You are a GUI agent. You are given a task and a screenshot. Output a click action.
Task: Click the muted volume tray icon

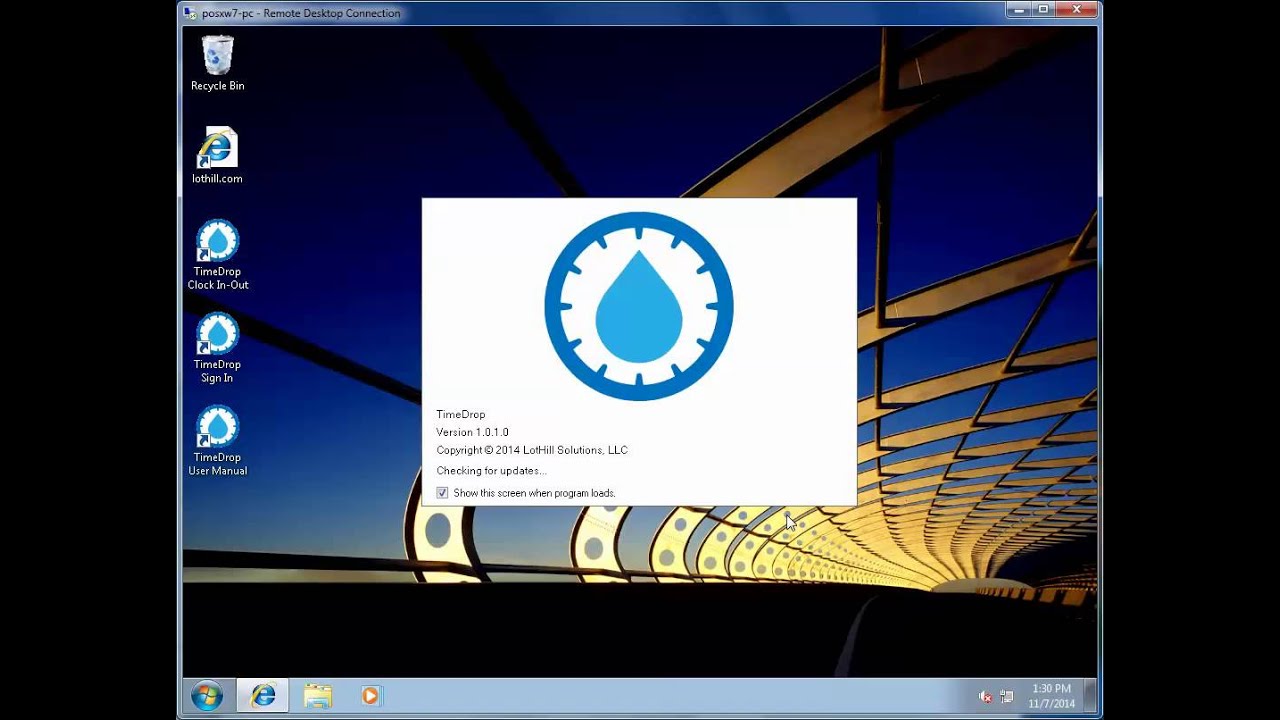point(985,696)
